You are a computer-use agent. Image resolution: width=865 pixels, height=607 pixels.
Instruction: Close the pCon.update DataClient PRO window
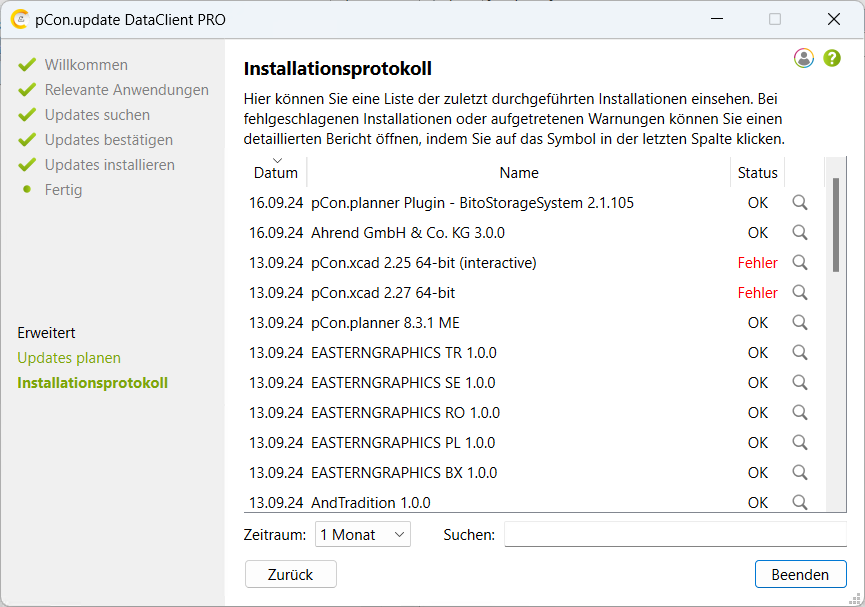(x=834, y=19)
